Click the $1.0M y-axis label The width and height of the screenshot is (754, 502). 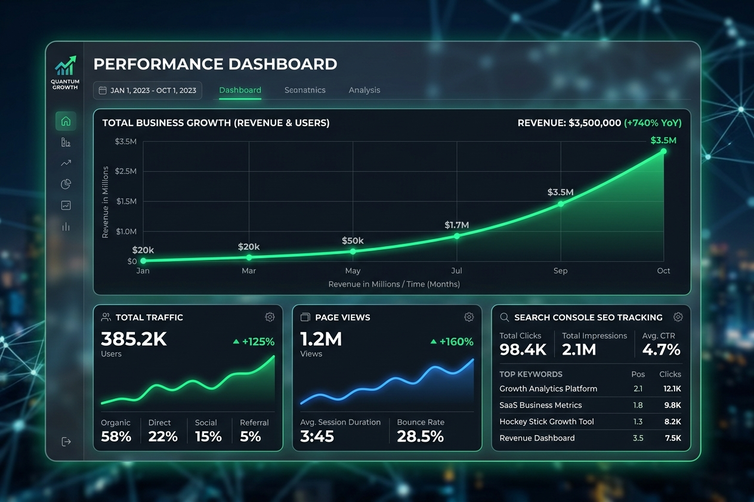coord(126,231)
